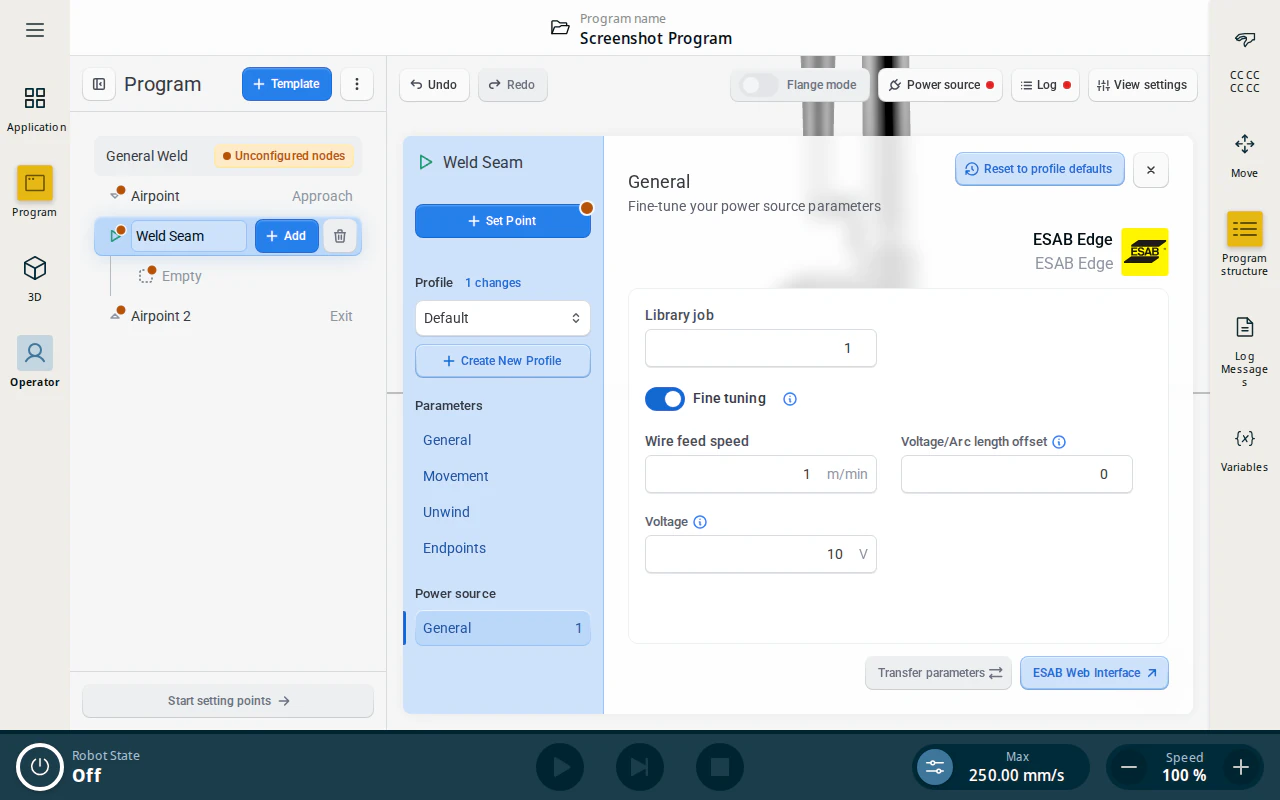Image resolution: width=1280 pixels, height=800 pixels.
Task: Select the Program sidebar icon
Action: (x=35, y=192)
